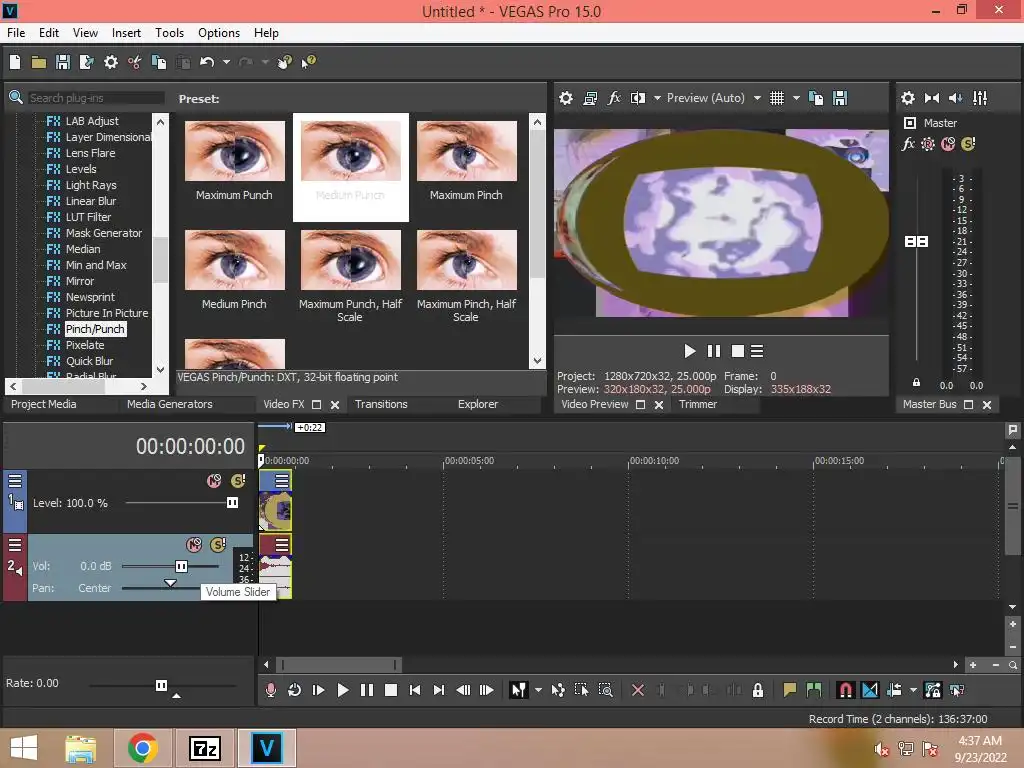Open the Tools menu
The height and width of the screenshot is (768, 1024).
click(169, 33)
